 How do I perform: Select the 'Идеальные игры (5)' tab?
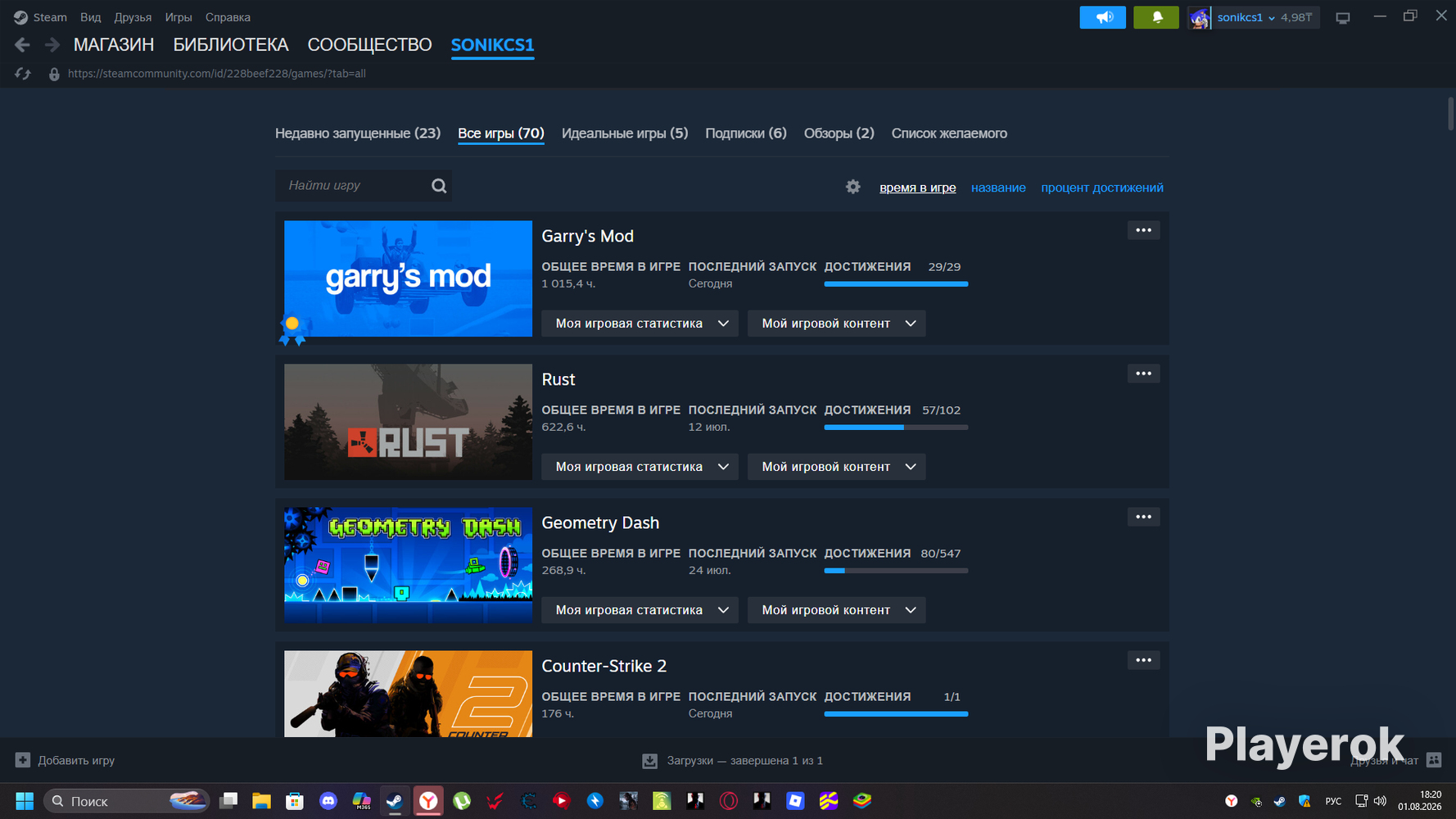click(x=625, y=133)
